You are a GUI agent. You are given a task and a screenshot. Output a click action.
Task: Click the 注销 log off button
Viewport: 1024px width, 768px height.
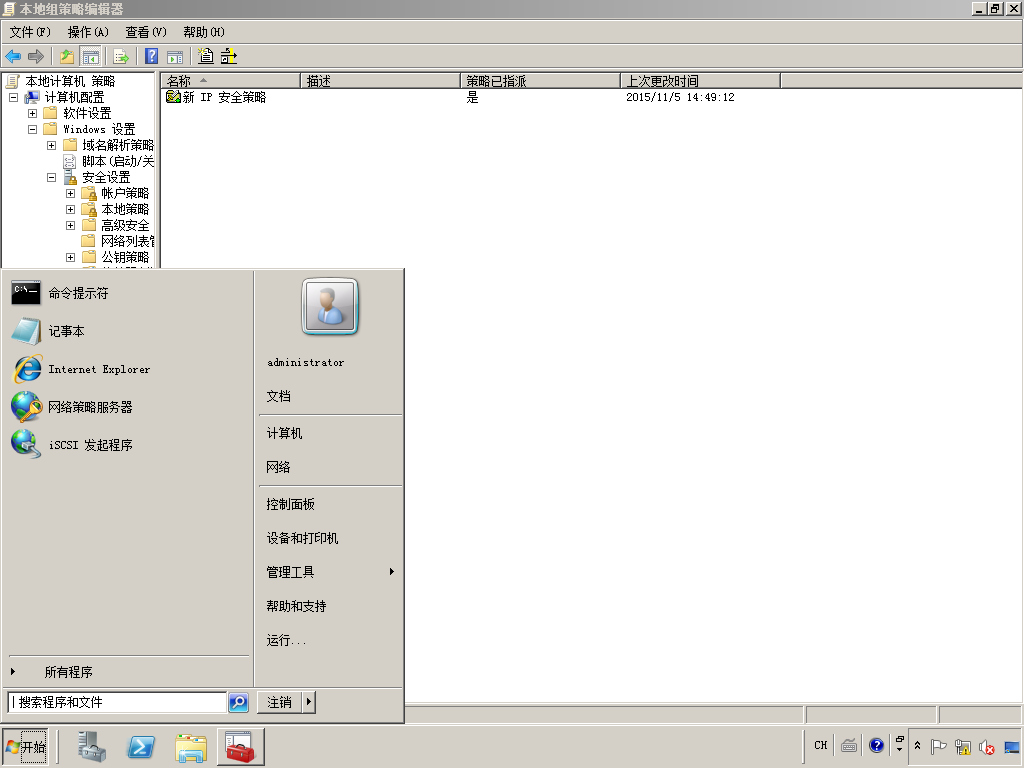pyautogui.click(x=280, y=703)
